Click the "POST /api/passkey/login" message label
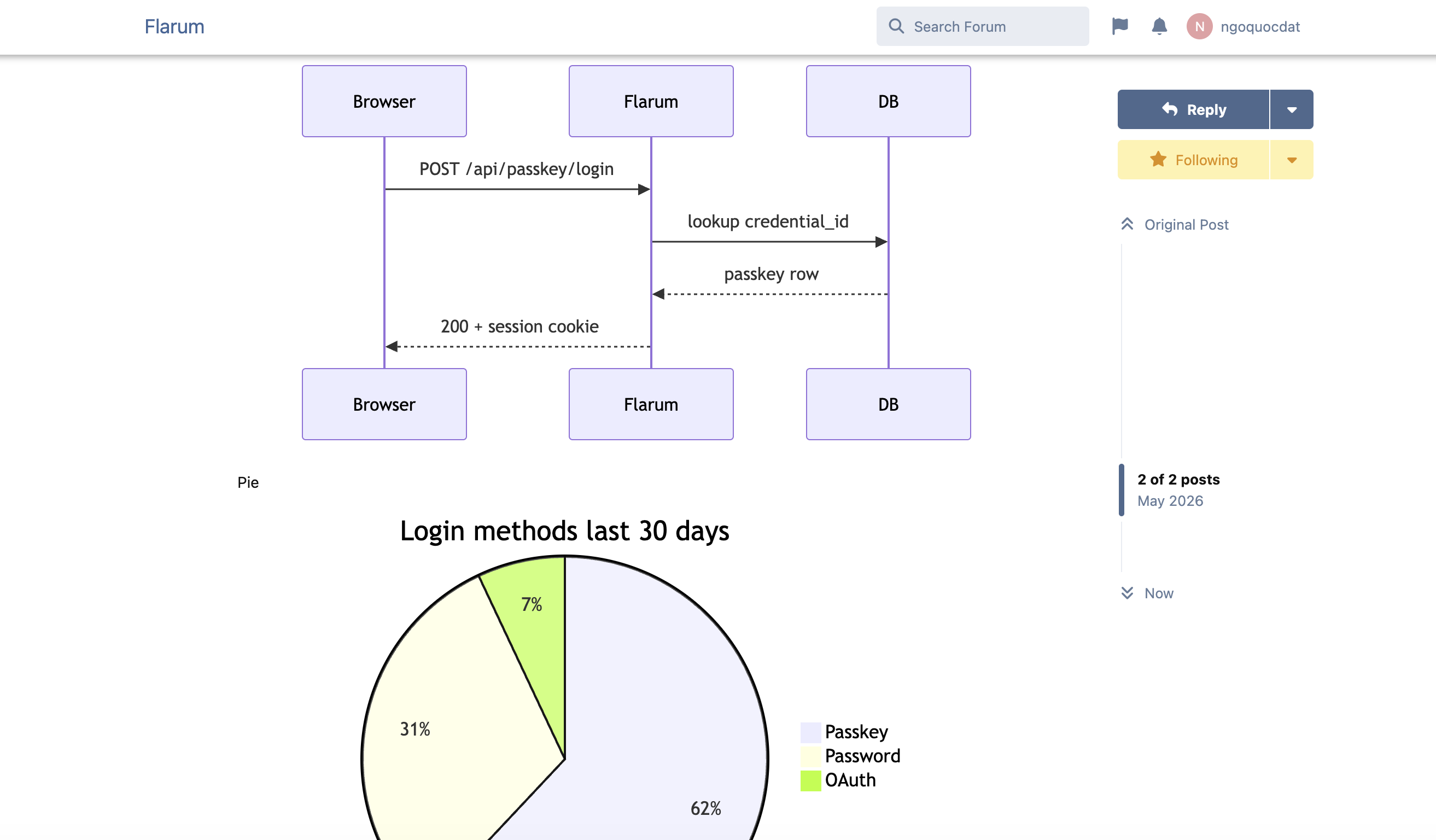Screen dimensions: 1436x840 click(516, 168)
